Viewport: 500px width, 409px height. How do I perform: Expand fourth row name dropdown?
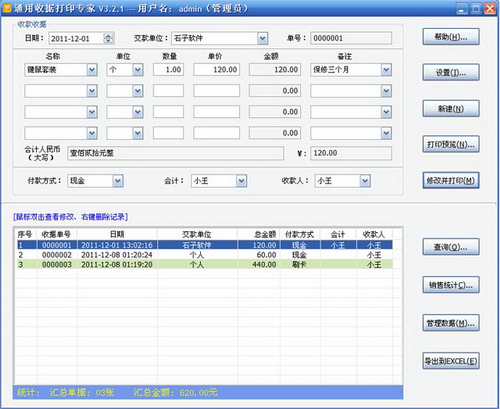point(92,133)
